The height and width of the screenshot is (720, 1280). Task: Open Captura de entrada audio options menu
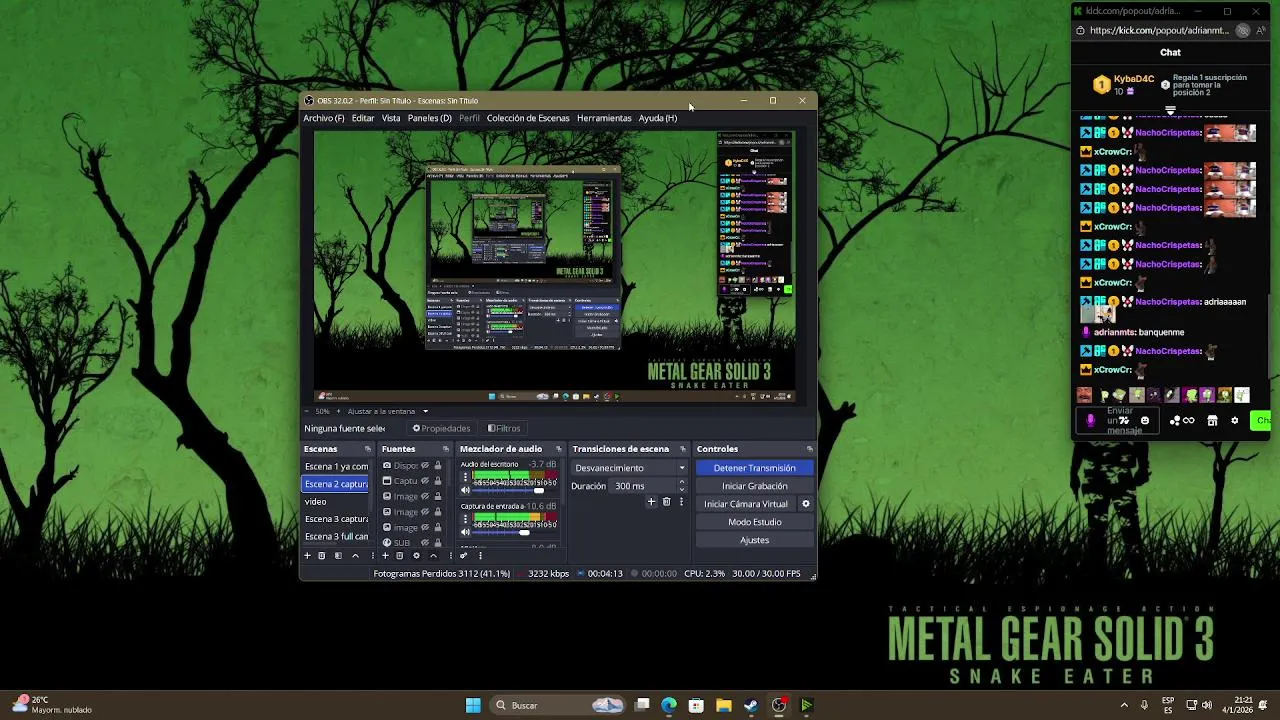pyautogui.click(x=465, y=518)
